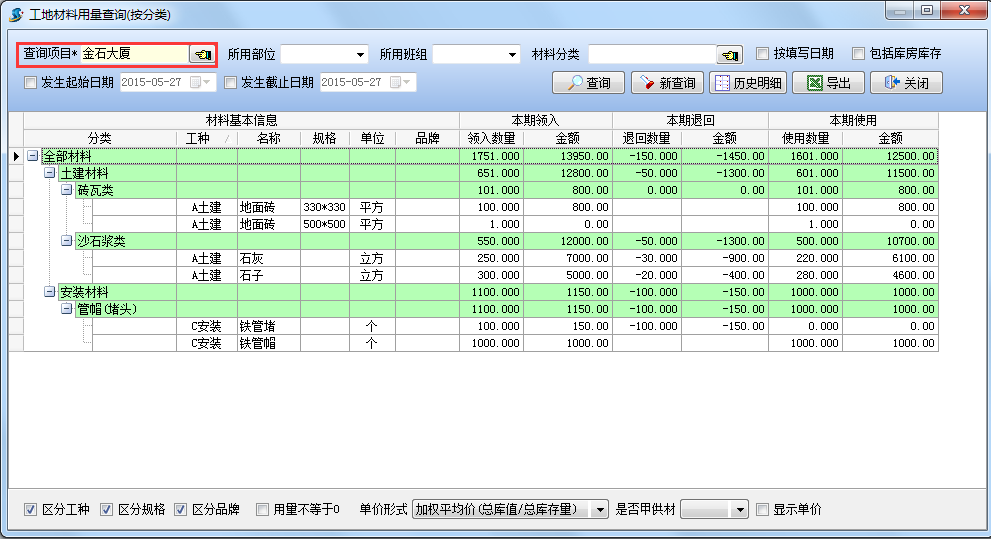Open 历史明细 history details
This screenshot has width=991, height=539.
click(x=746, y=83)
